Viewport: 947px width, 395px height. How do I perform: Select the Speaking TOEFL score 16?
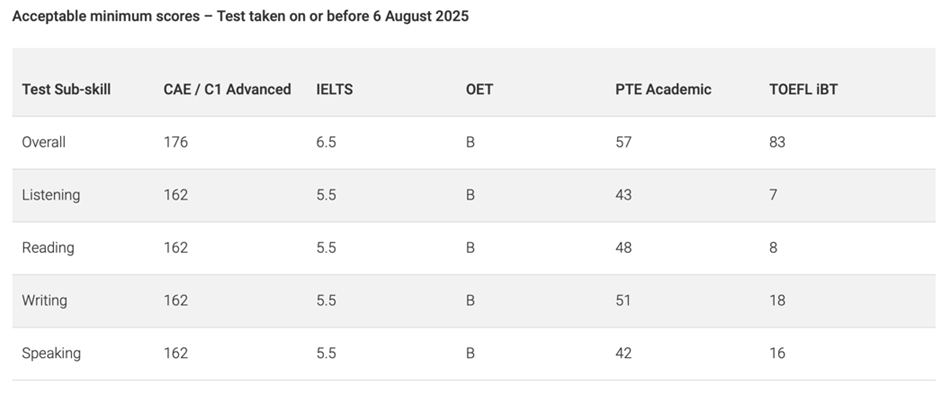tap(777, 353)
